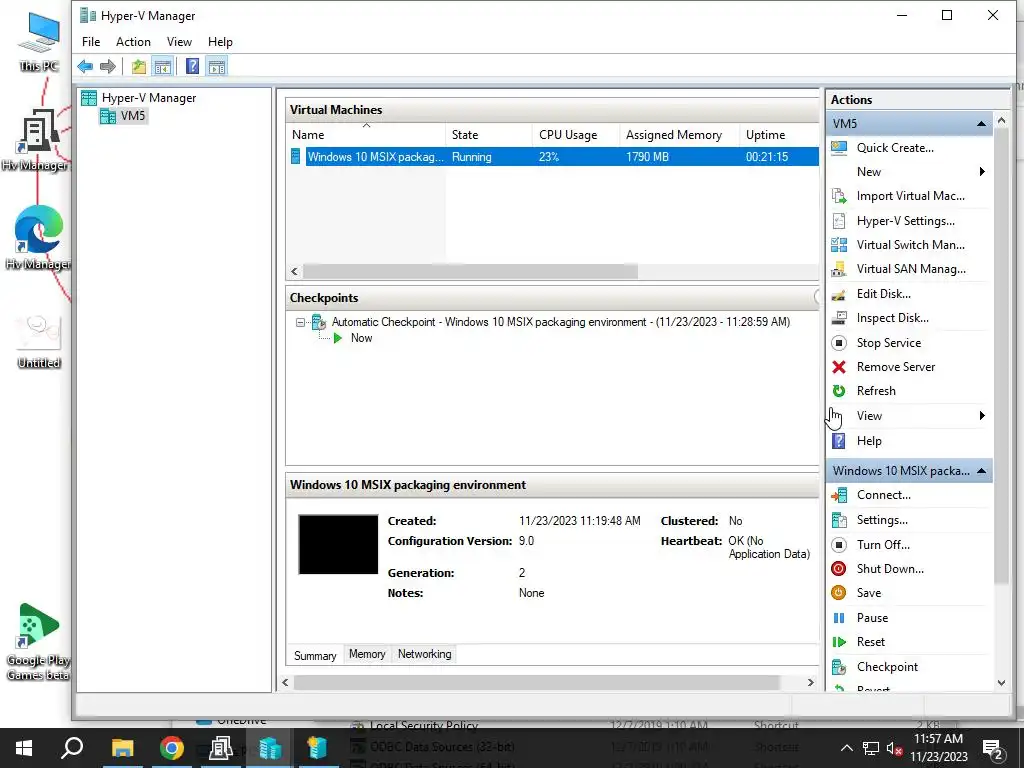Click the Stop Service icon
The image size is (1024, 768).
point(839,343)
